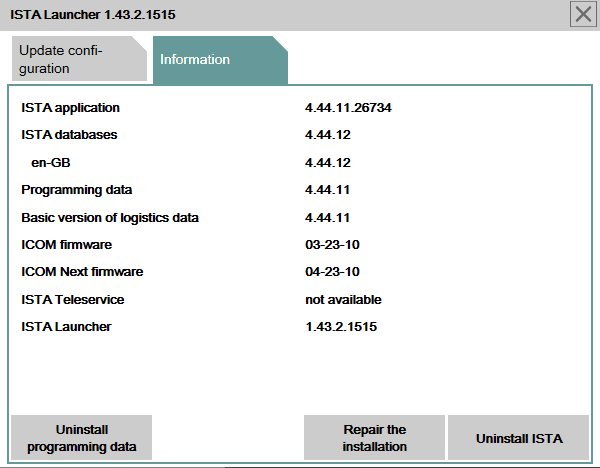Screen dimensions: 600x468
Task: Click the 'not available' Teleservice value
Action: click(x=343, y=300)
